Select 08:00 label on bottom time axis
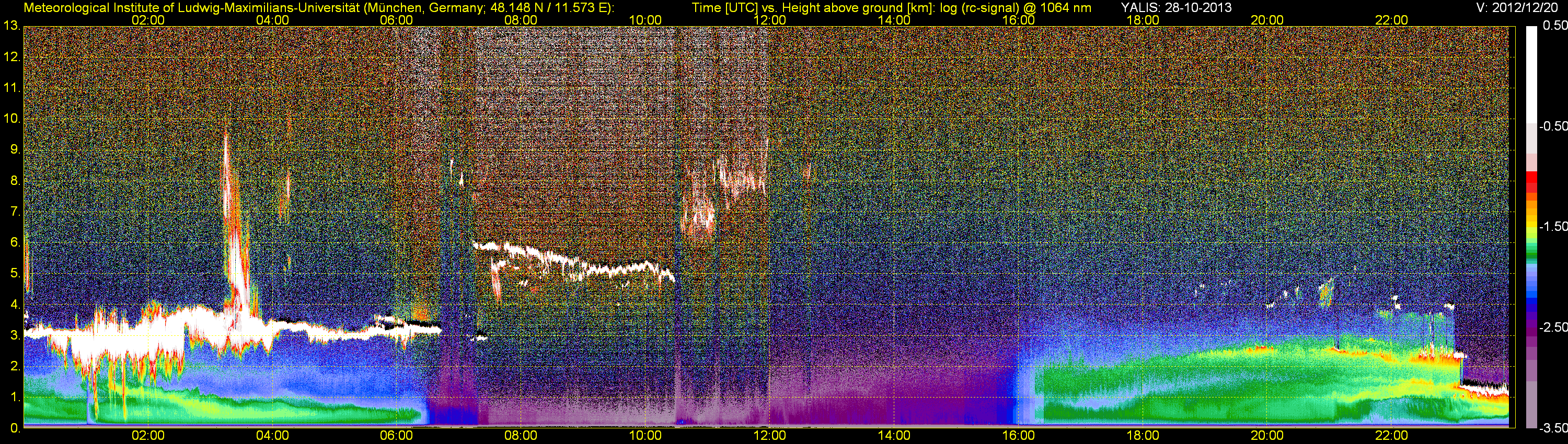Image resolution: width=1568 pixels, height=444 pixels. click(x=521, y=436)
